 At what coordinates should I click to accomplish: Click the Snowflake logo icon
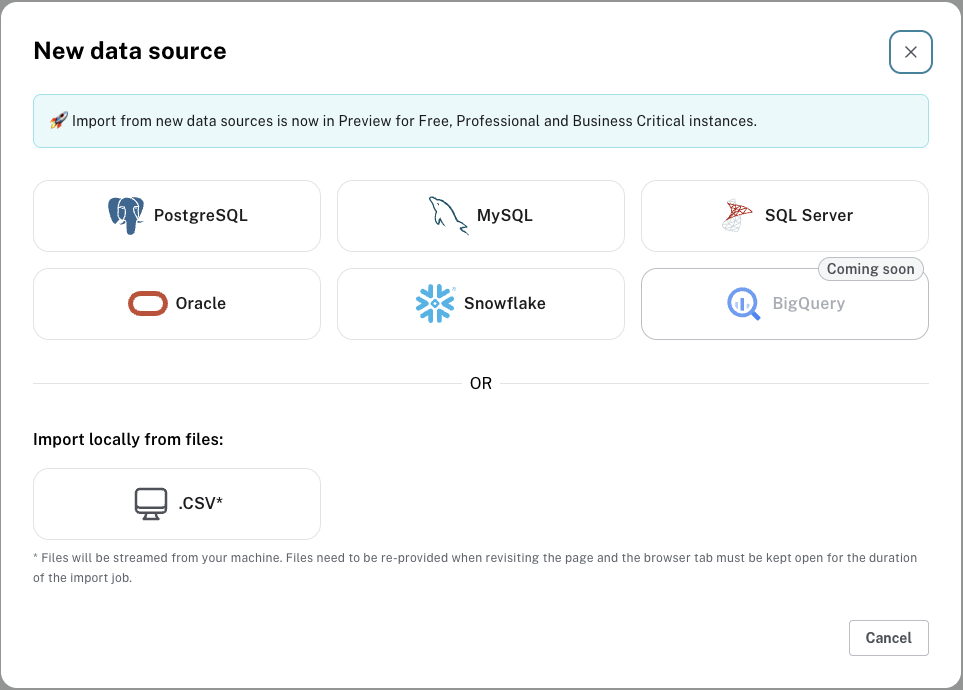[x=435, y=304]
